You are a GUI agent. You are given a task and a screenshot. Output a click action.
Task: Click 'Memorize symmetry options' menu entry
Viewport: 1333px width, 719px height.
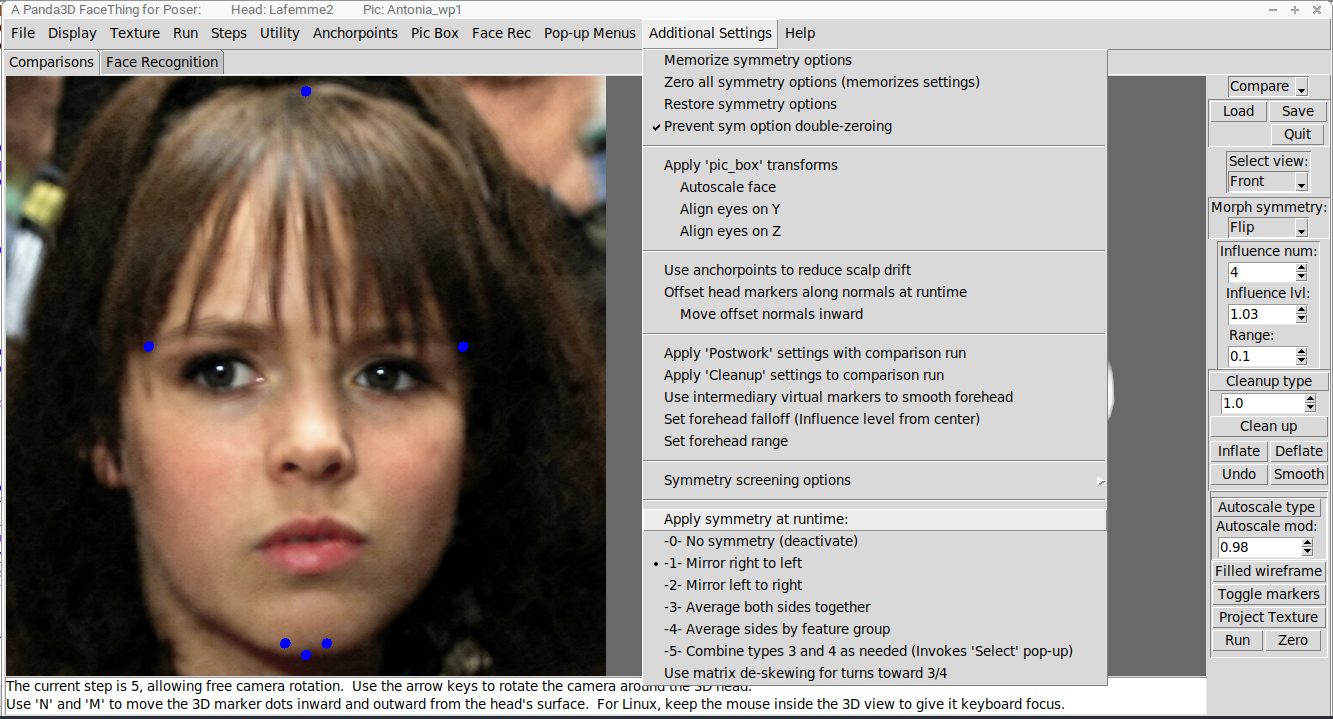point(874,60)
